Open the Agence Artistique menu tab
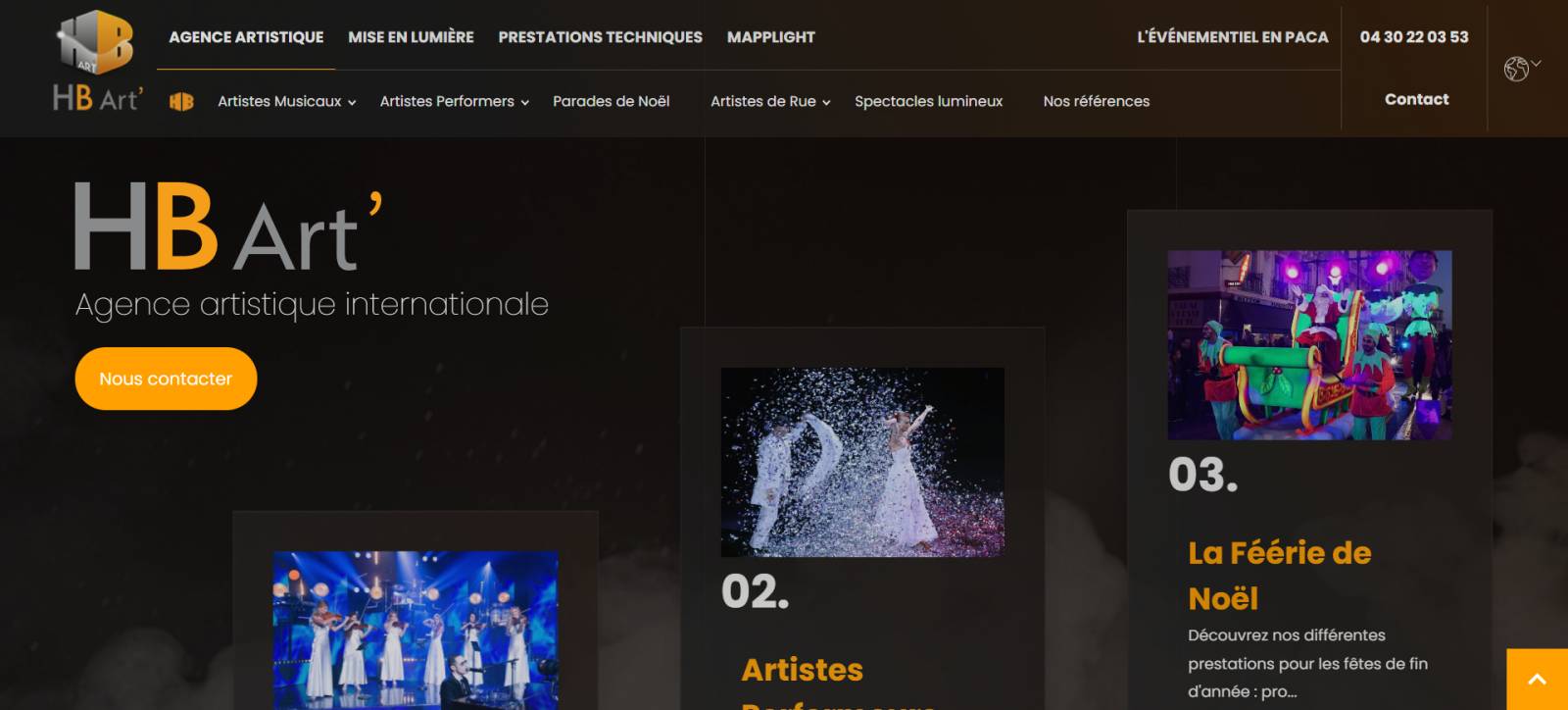The image size is (1568, 710). pyautogui.click(x=246, y=37)
